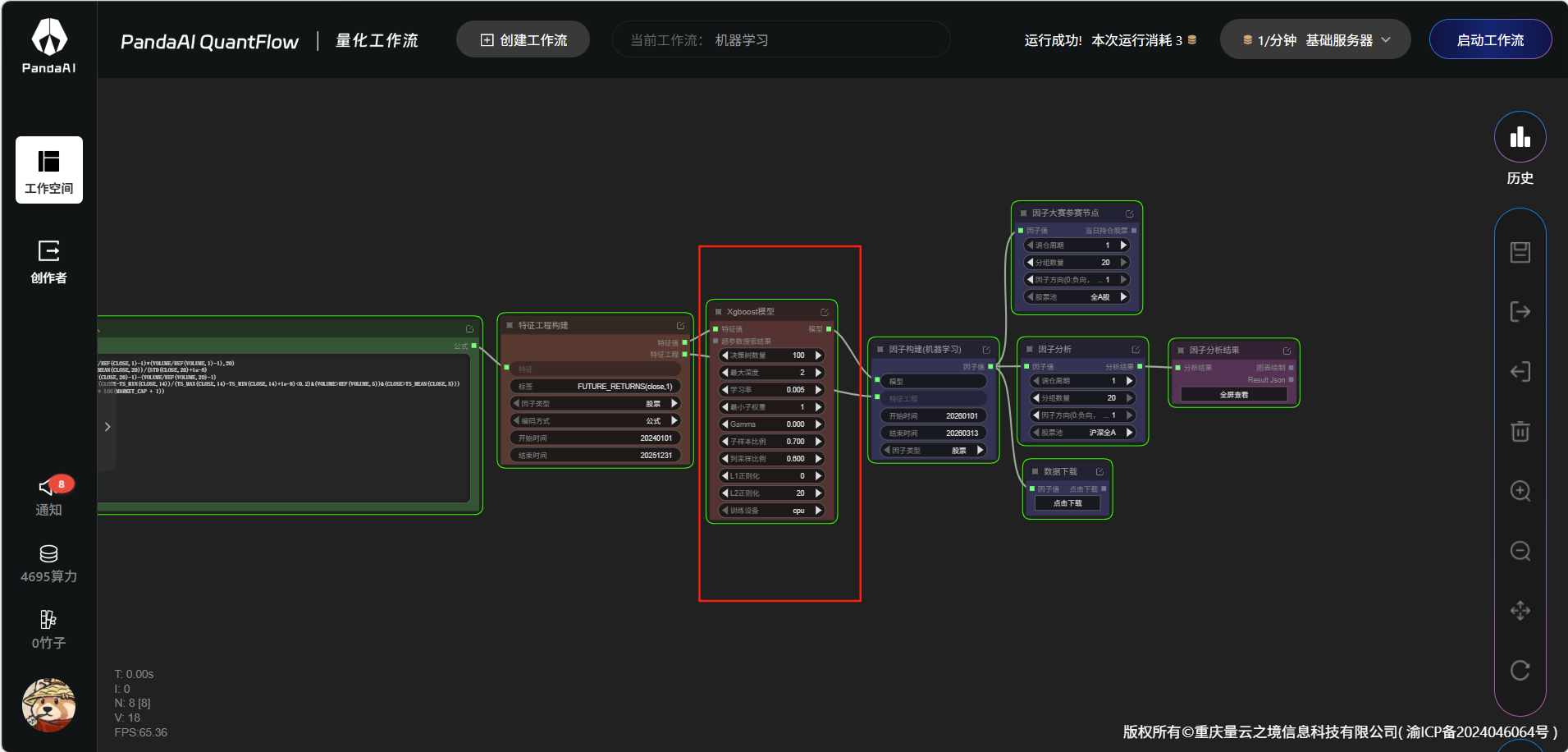Edit icon on 因子构建(机器学习) node
Viewport: 1568px width, 752px height.
point(986,350)
